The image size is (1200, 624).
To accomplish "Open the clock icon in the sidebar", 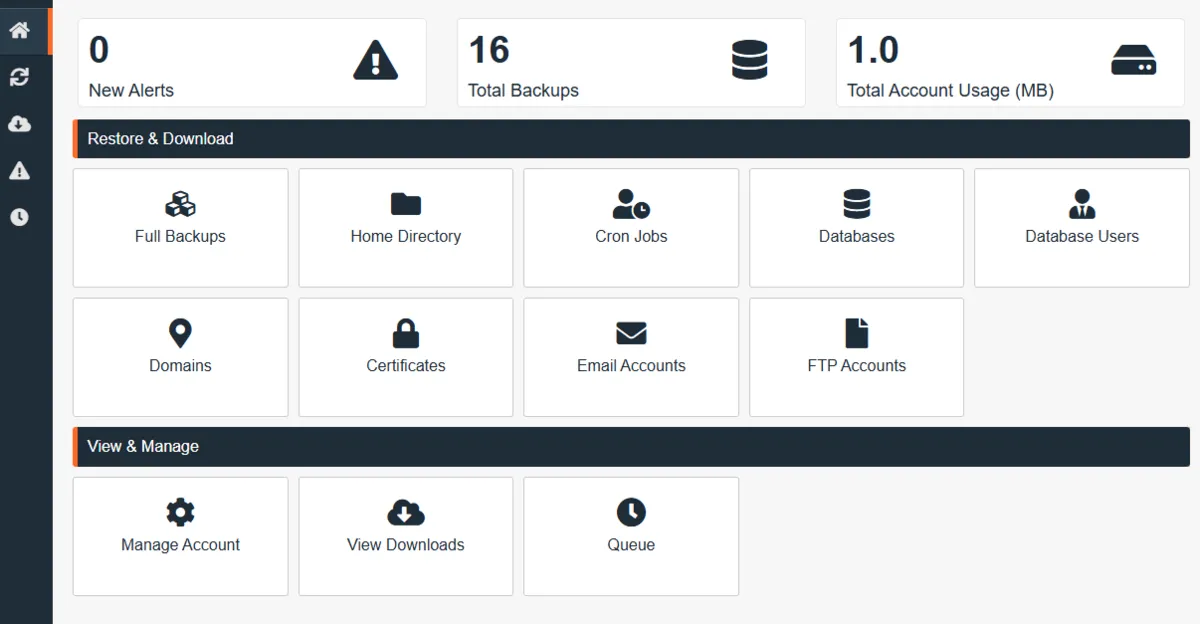I will [19, 217].
